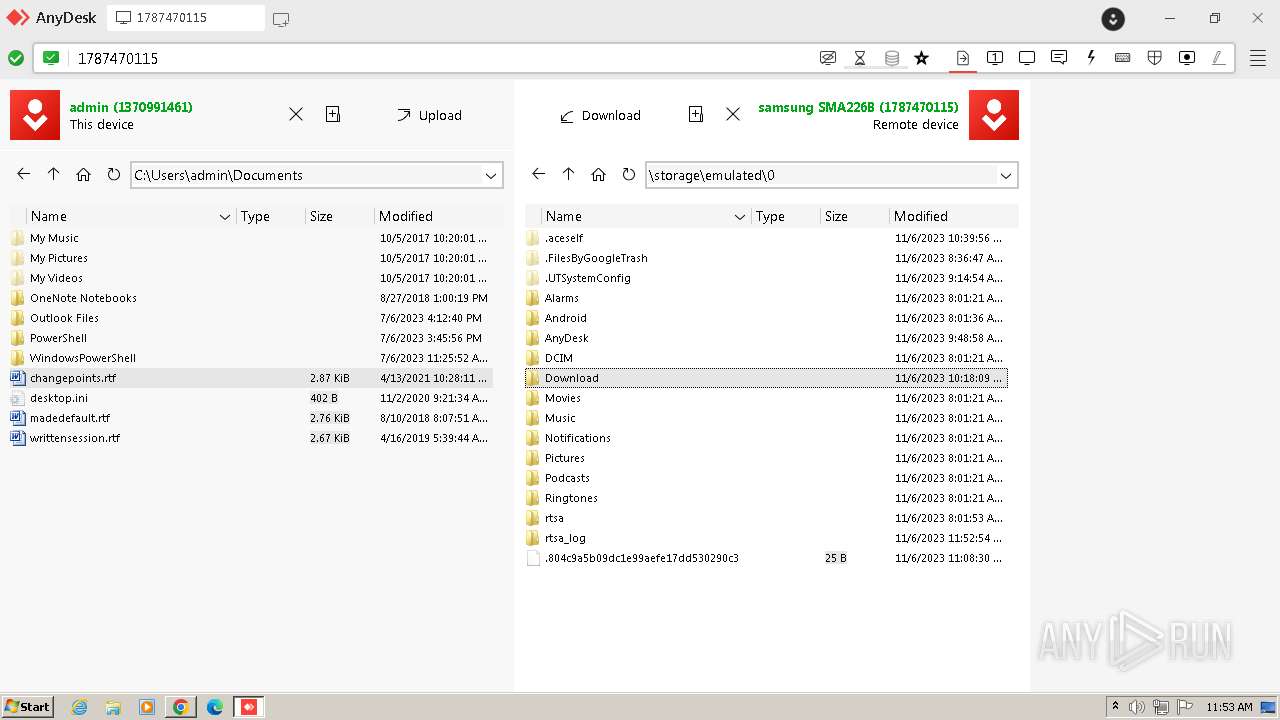Open the AnyDesk main hamburger menu
1280x720 pixels.
tap(1258, 58)
